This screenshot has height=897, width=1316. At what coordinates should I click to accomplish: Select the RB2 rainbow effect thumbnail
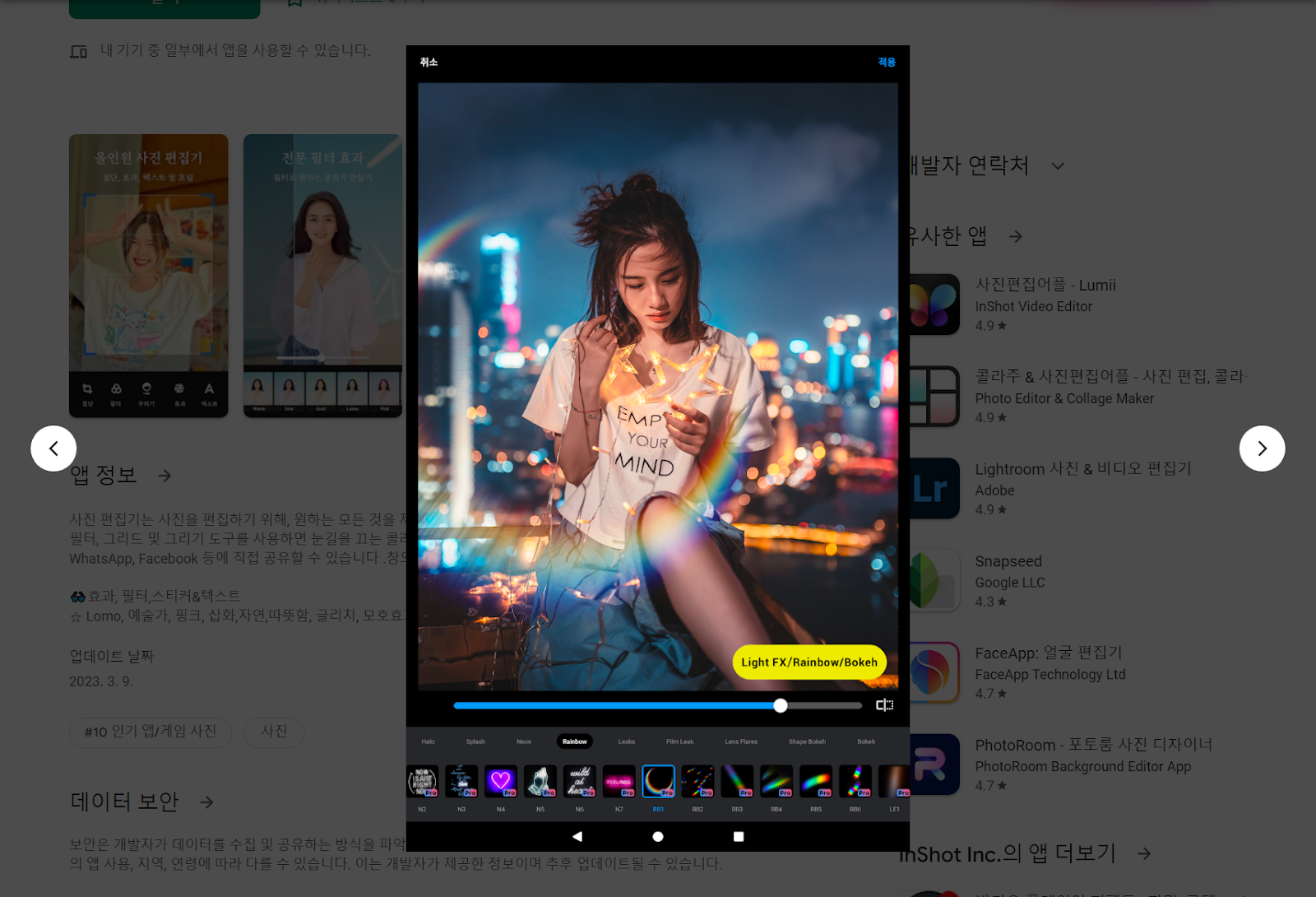coord(697,781)
